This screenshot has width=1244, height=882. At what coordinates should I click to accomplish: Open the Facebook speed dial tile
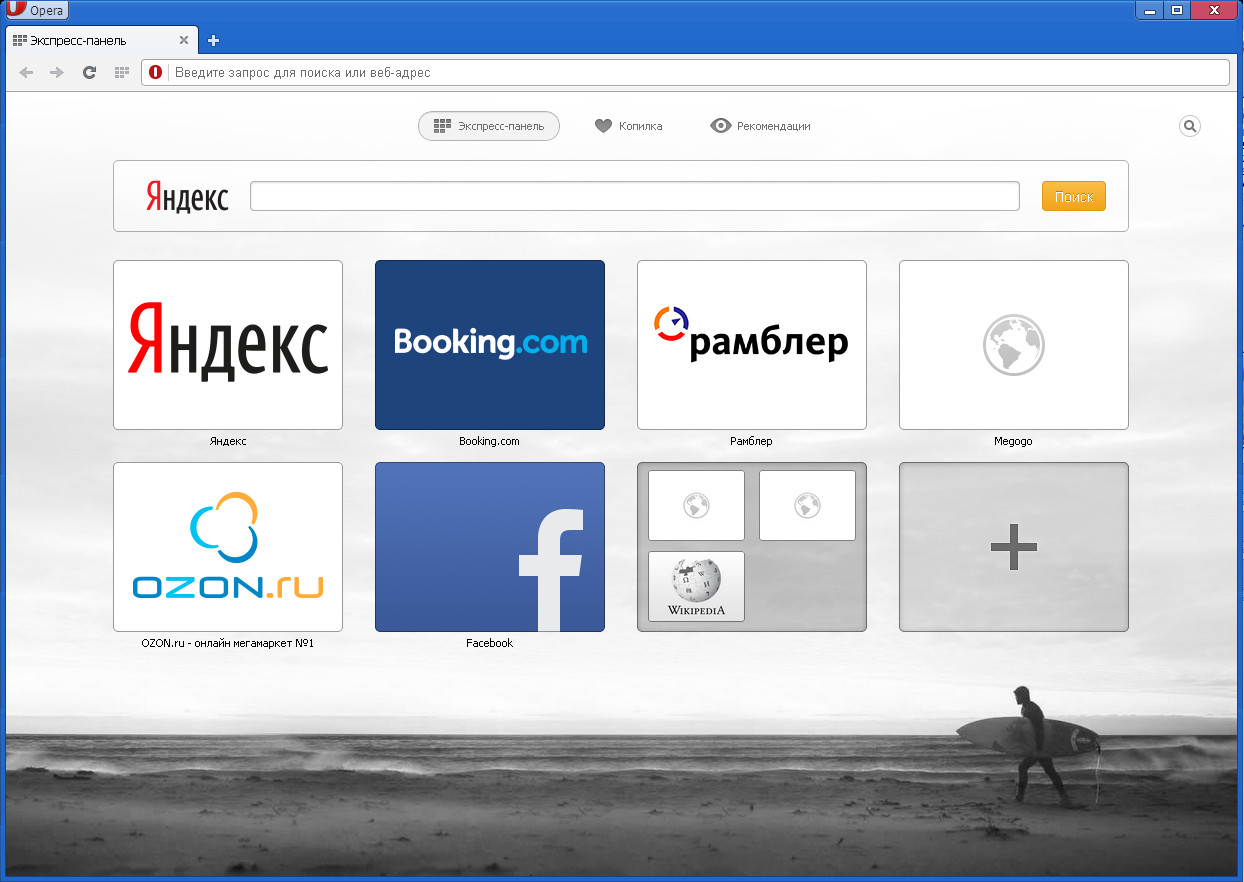pos(490,547)
